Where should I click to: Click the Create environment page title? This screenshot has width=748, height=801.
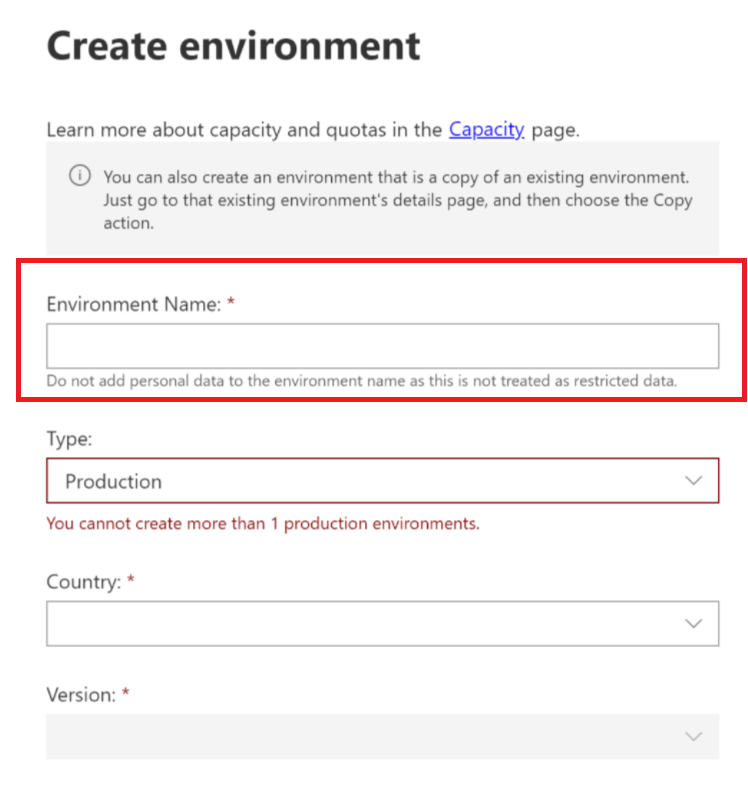[233, 45]
